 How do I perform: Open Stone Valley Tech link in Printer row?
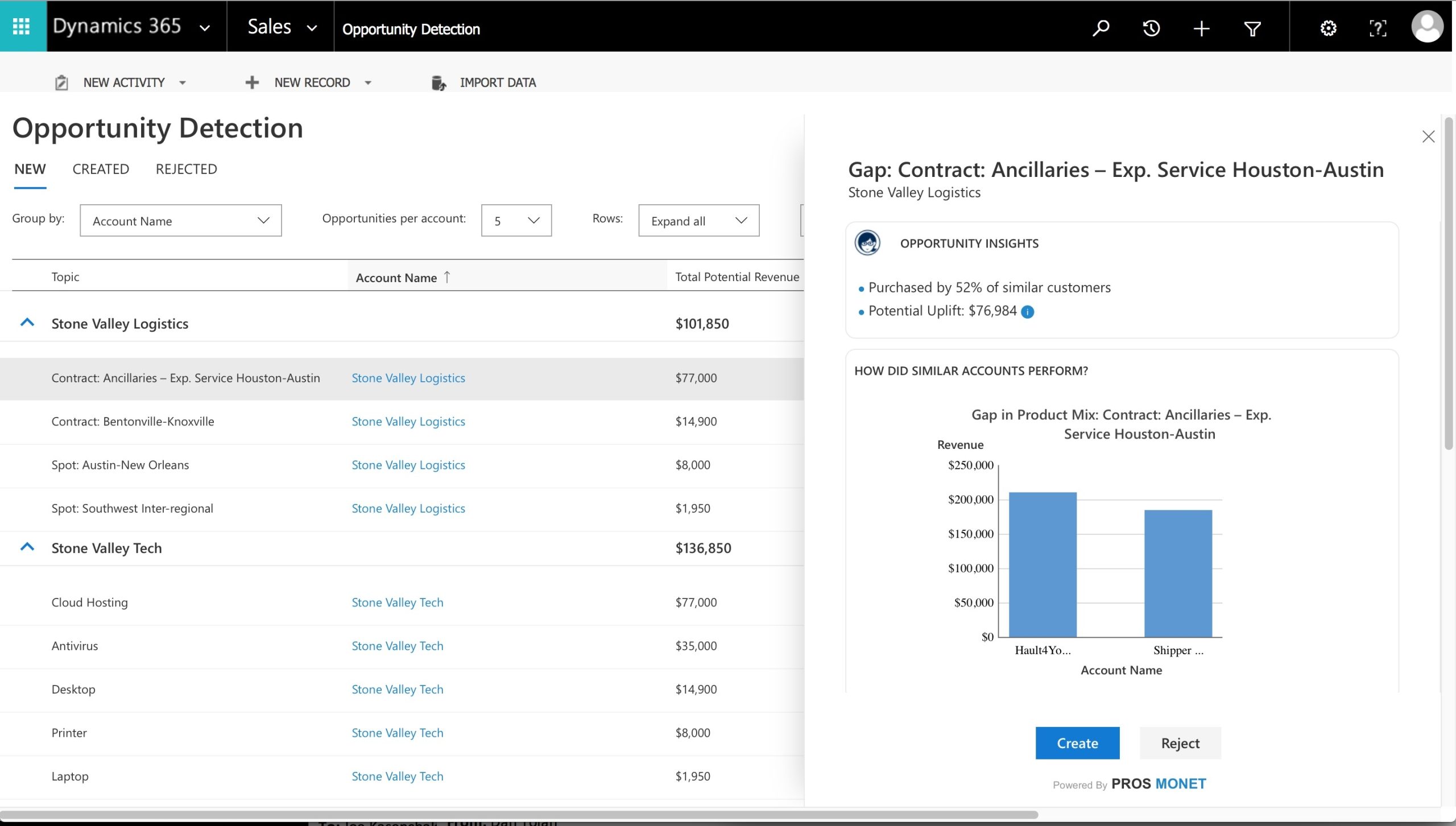(397, 733)
